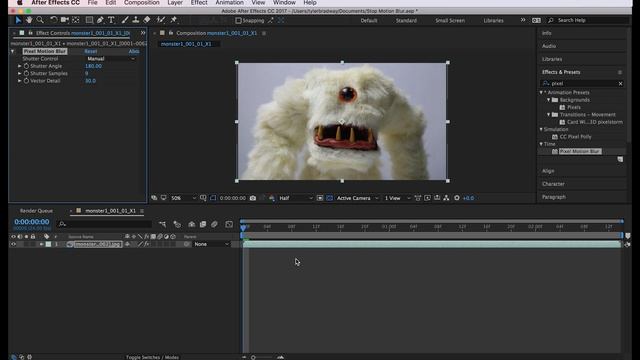640x360 pixels.
Task: Open the Shutter Control Manual dropdown
Action: pyautogui.click(x=110, y=59)
